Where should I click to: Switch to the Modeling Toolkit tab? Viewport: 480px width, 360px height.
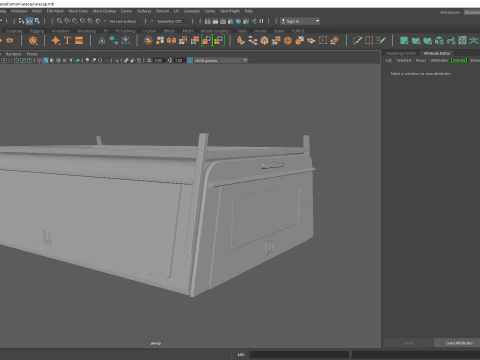click(x=401, y=53)
